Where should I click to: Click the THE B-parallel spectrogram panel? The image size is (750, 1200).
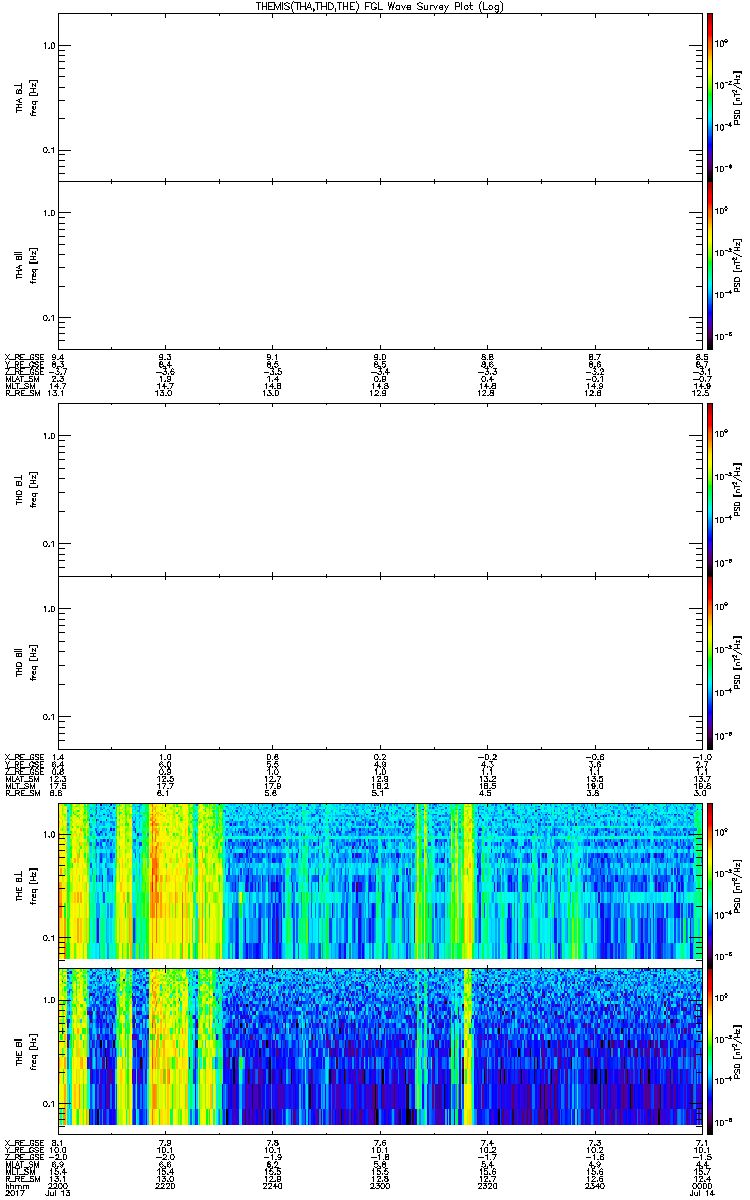[x=380, y=1045]
